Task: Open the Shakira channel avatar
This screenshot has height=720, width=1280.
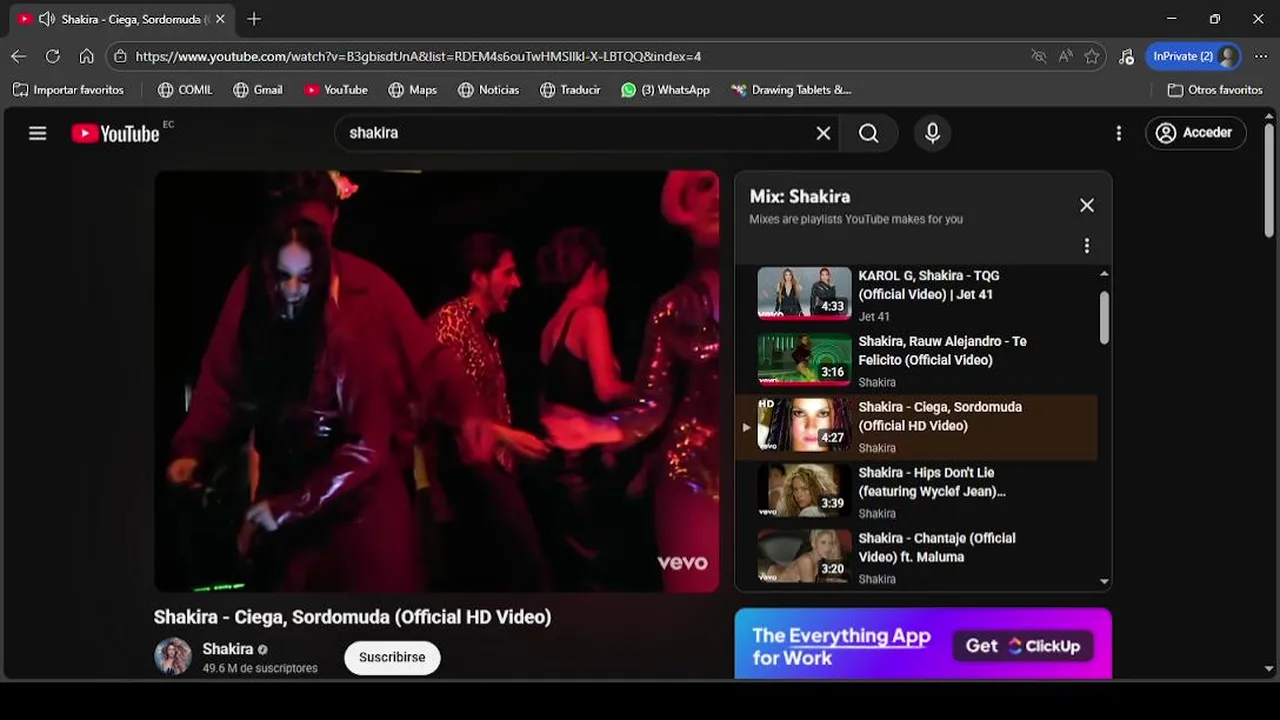Action: (172, 657)
